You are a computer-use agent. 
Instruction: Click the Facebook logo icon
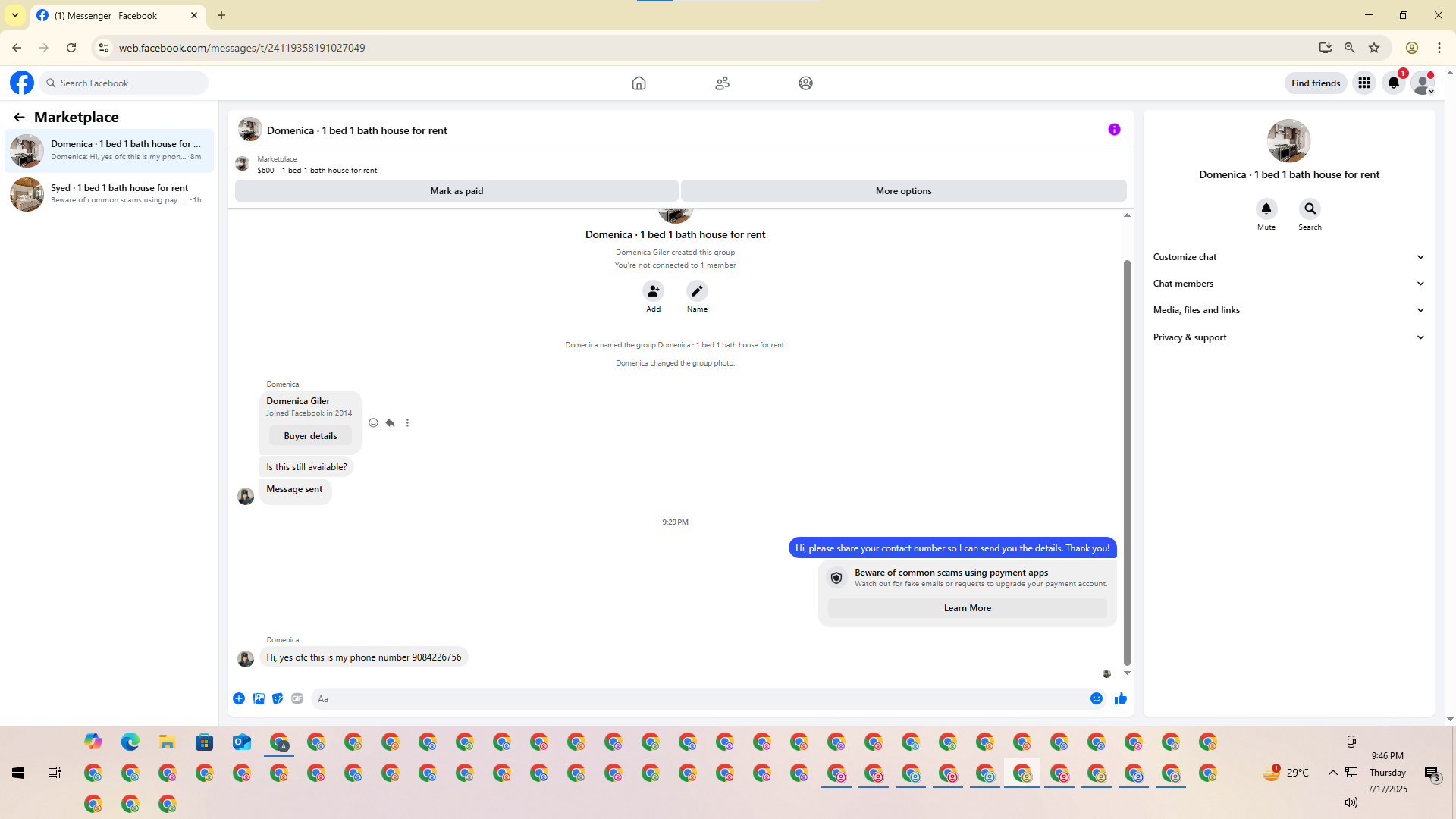tap(22, 83)
